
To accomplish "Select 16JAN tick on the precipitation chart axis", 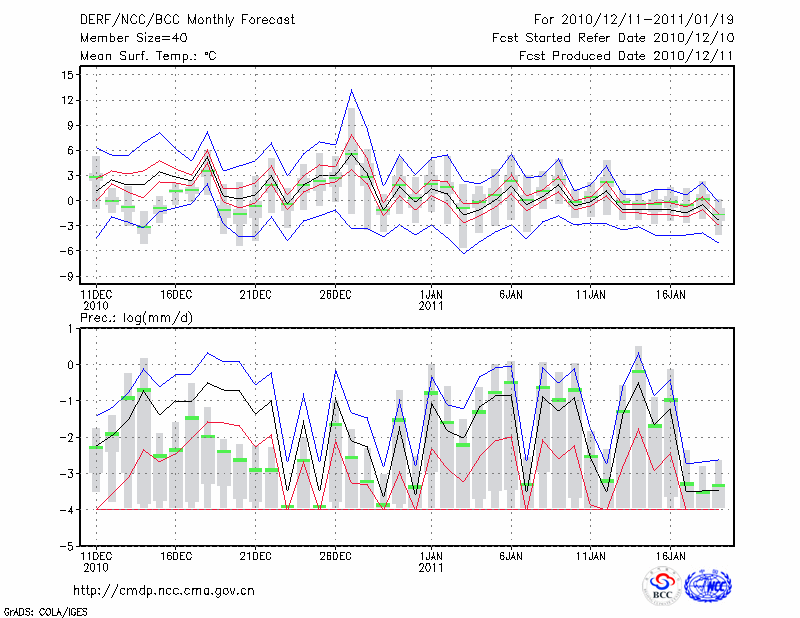I will tap(671, 554).
